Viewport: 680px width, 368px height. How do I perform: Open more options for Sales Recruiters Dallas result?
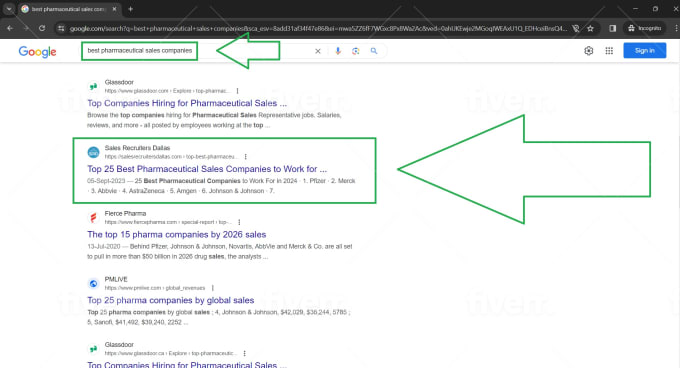(x=245, y=157)
